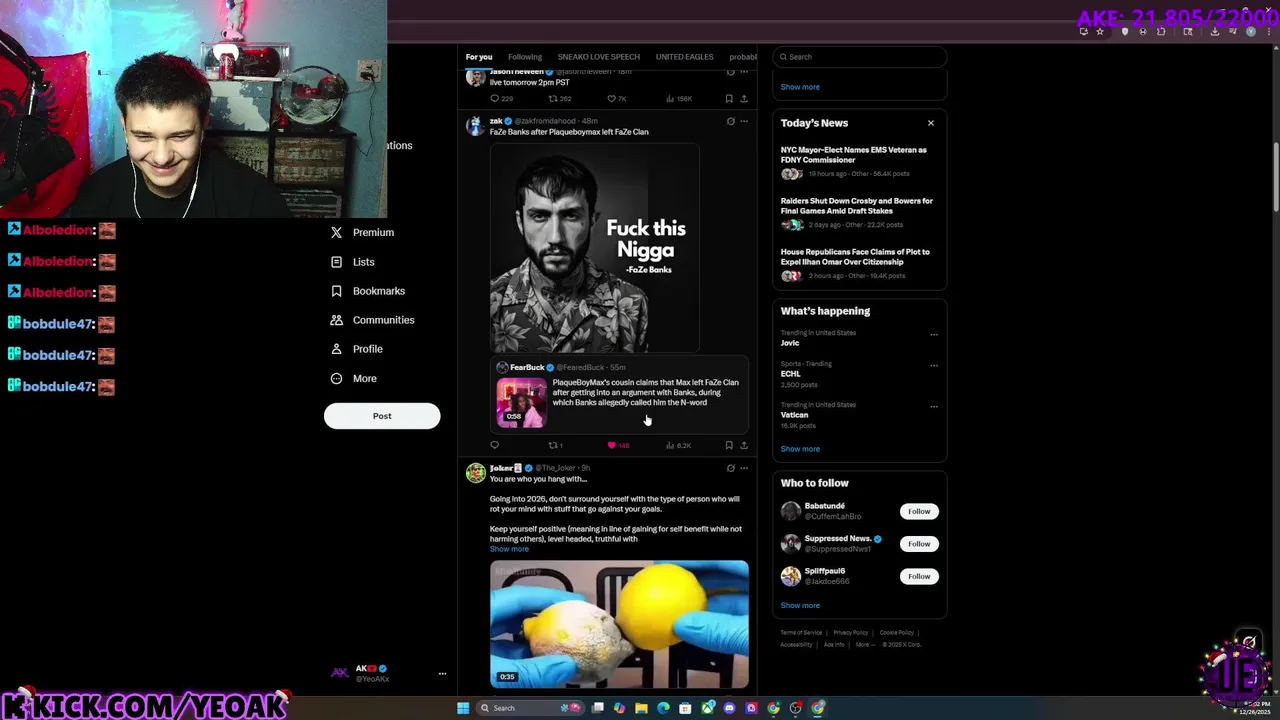Open Discord from the taskbar

(729, 708)
